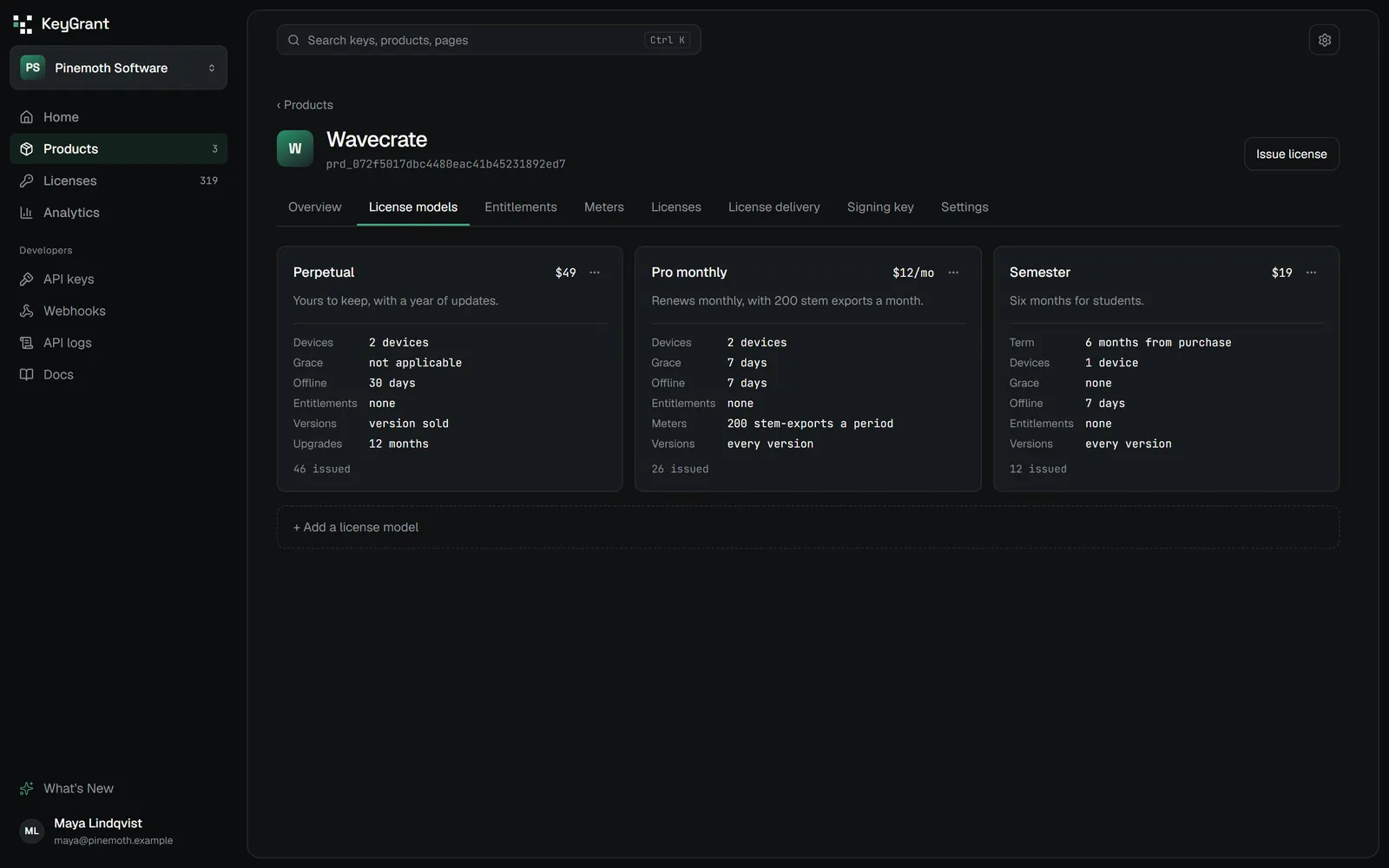Open the Semester model options menu
Screen dimensions: 1389x868
coord(1311,273)
